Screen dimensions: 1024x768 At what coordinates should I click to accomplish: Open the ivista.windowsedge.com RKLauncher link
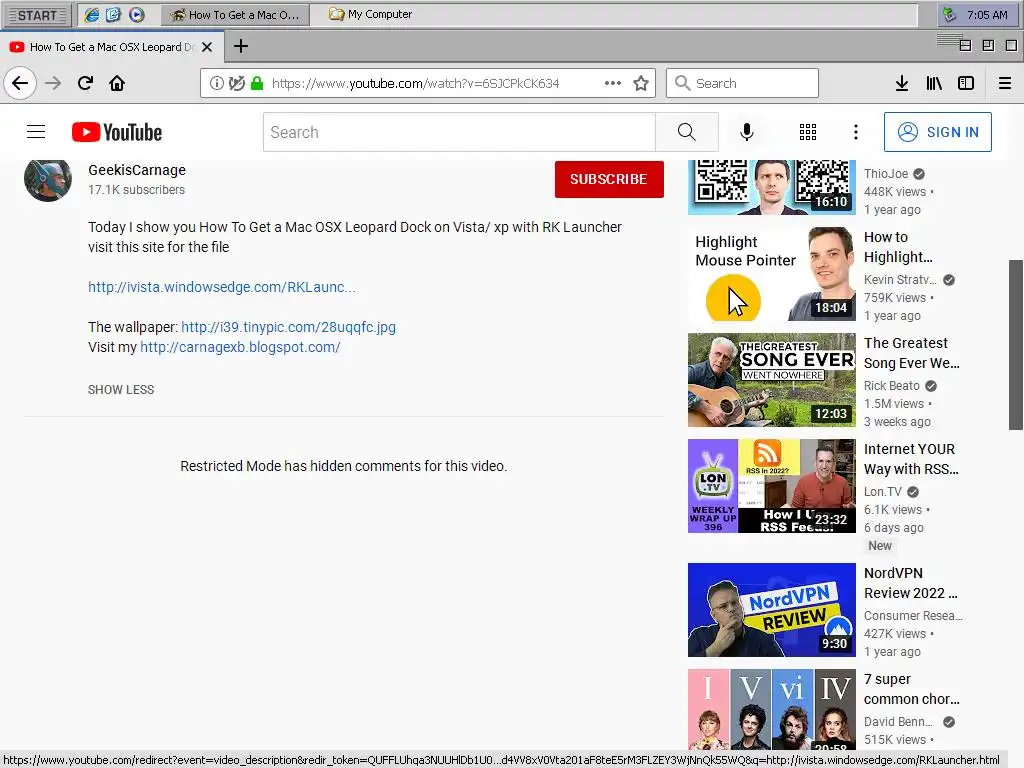click(221, 287)
